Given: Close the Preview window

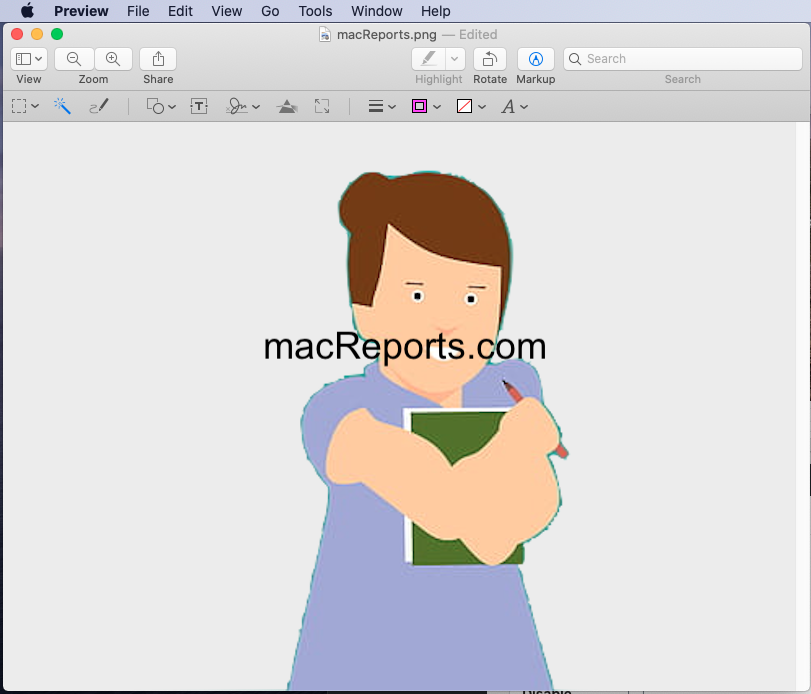Looking at the screenshot, I should [x=17, y=34].
